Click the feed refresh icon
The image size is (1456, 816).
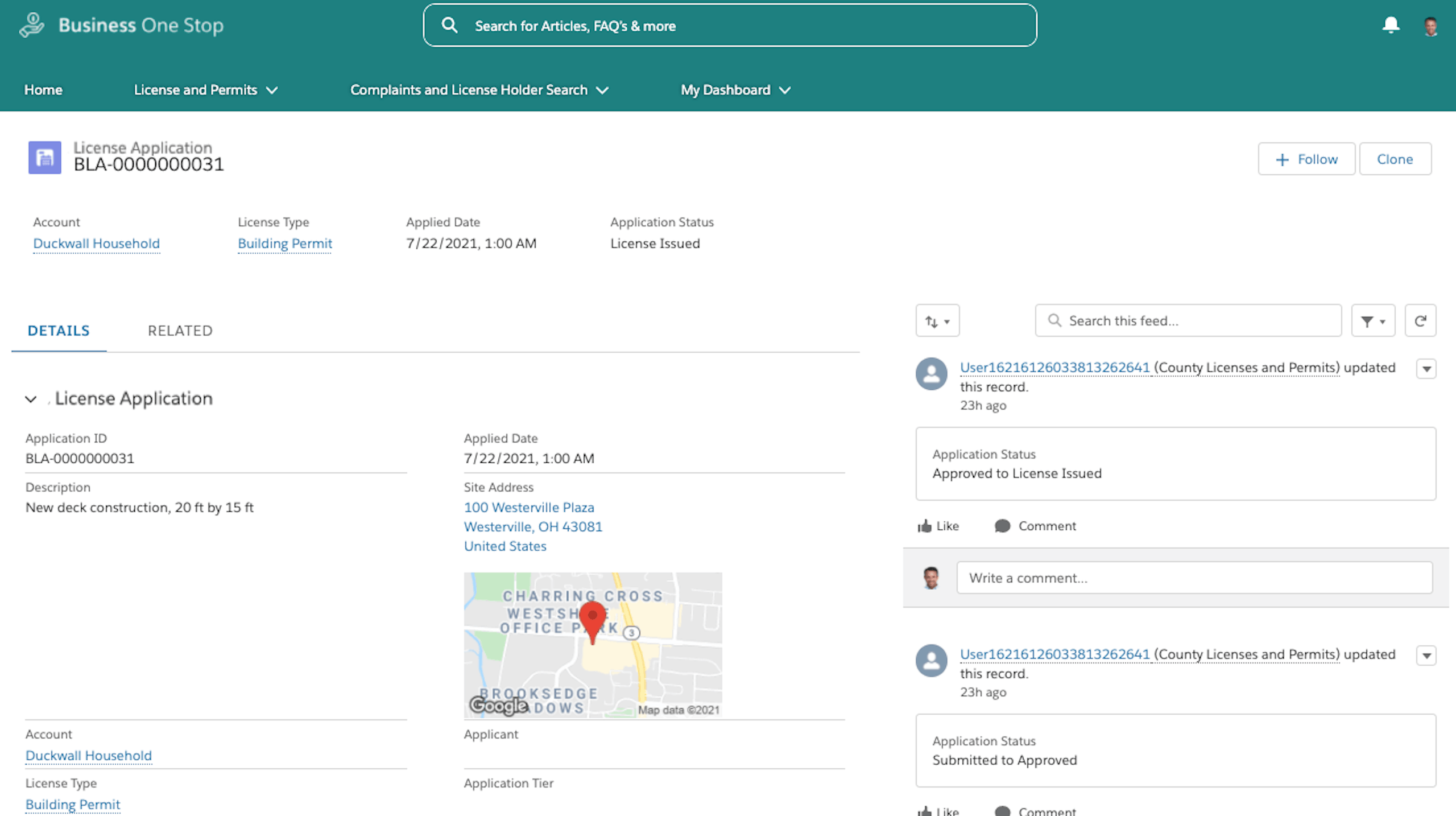click(1420, 321)
